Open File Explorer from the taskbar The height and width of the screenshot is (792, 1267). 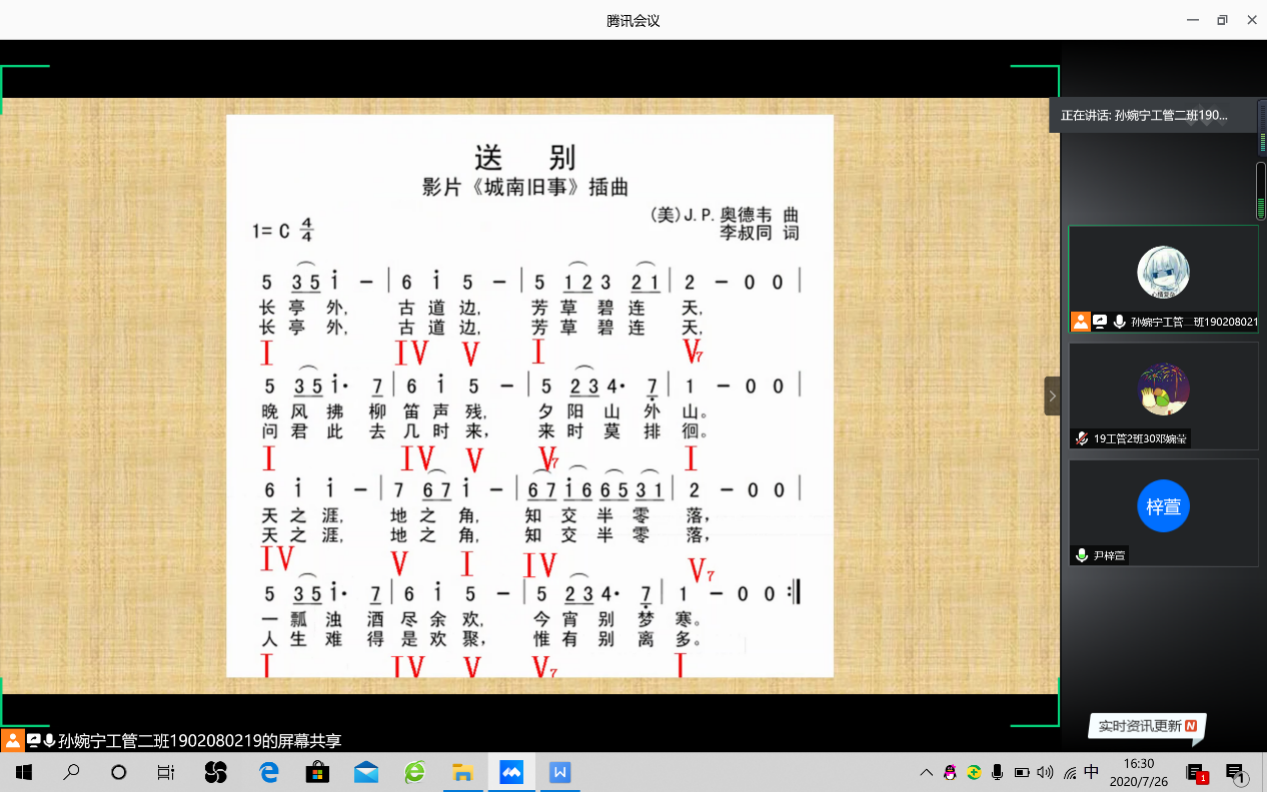462,772
